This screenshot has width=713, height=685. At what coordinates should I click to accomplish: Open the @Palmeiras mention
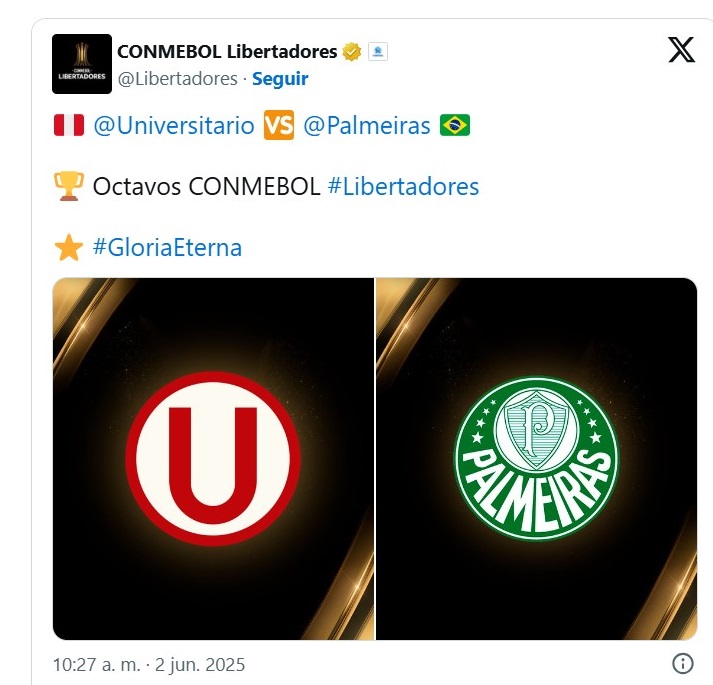367,126
